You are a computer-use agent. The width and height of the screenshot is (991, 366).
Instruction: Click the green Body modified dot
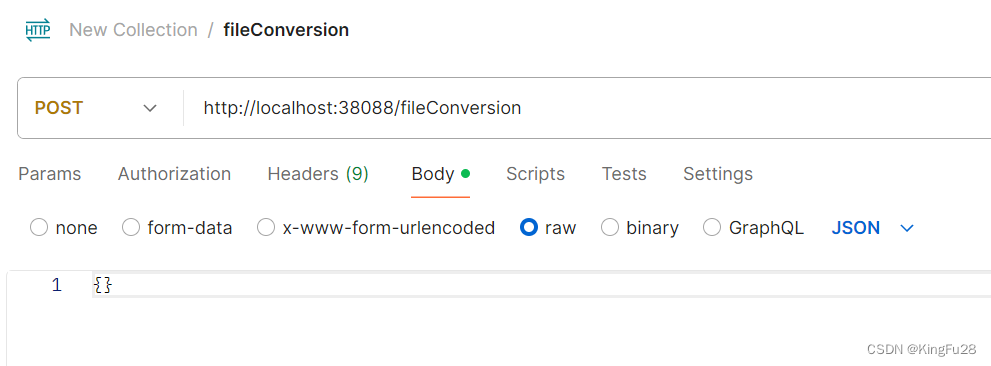(466, 173)
